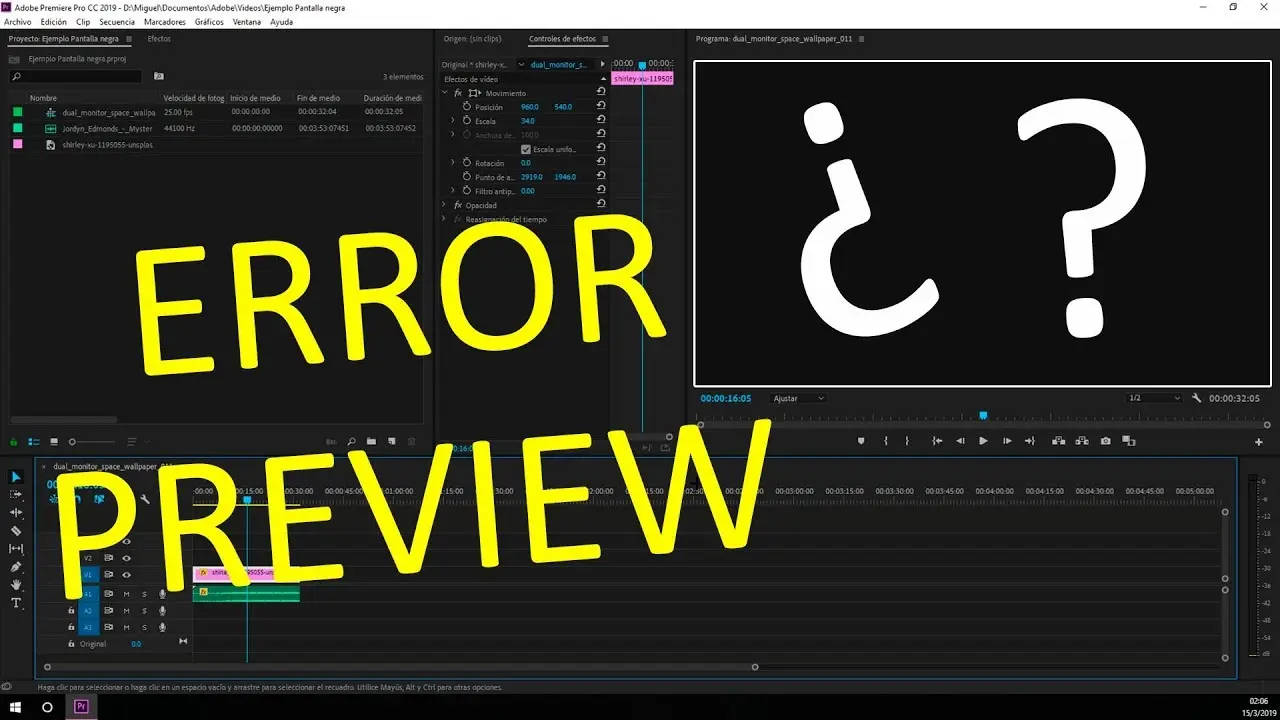Go to In point
Image resolution: width=1280 pixels, height=720 pixels.
[937, 441]
